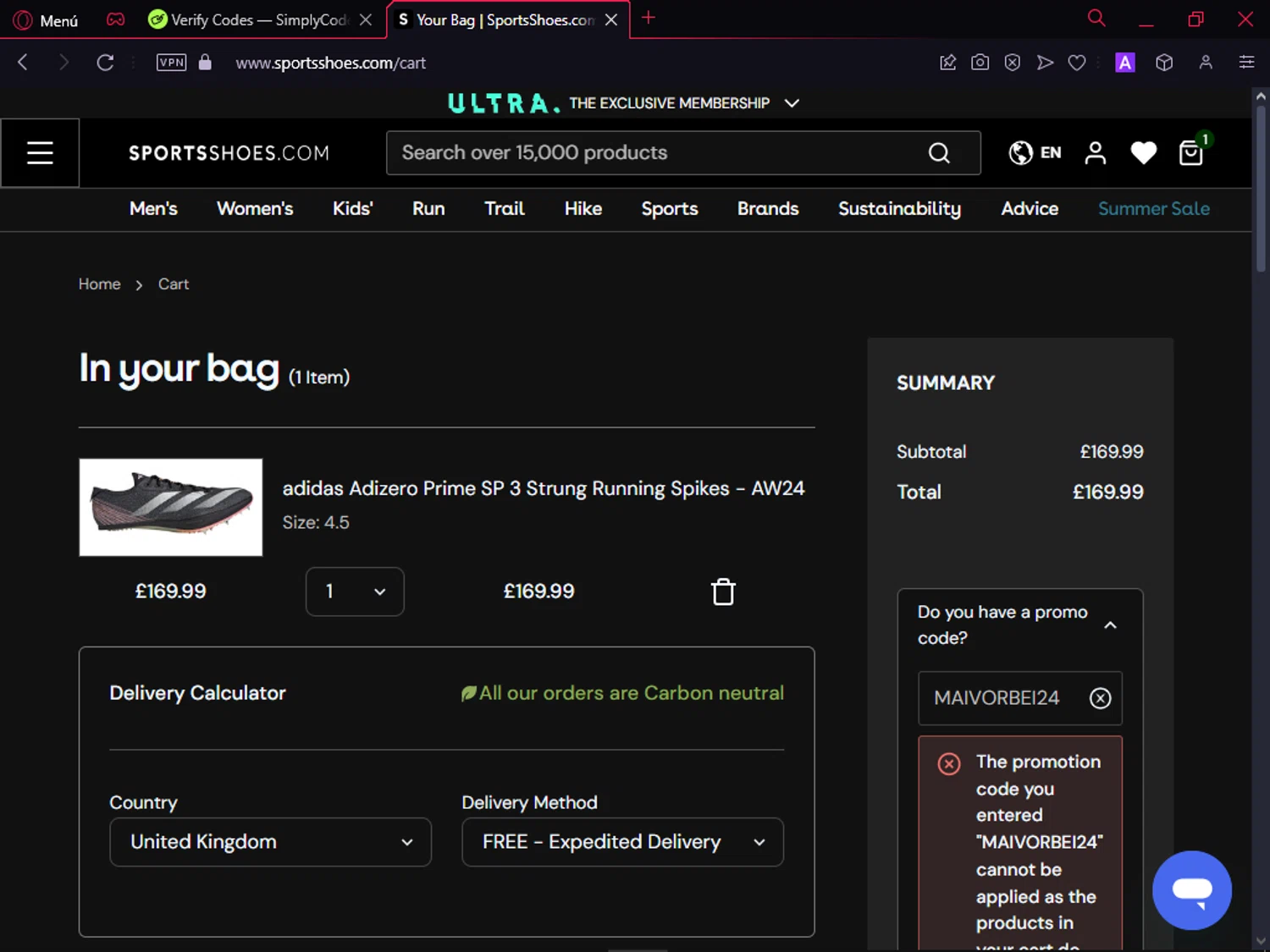Open the account profile icon in site header
1270x952 pixels.
pos(1096,153)
